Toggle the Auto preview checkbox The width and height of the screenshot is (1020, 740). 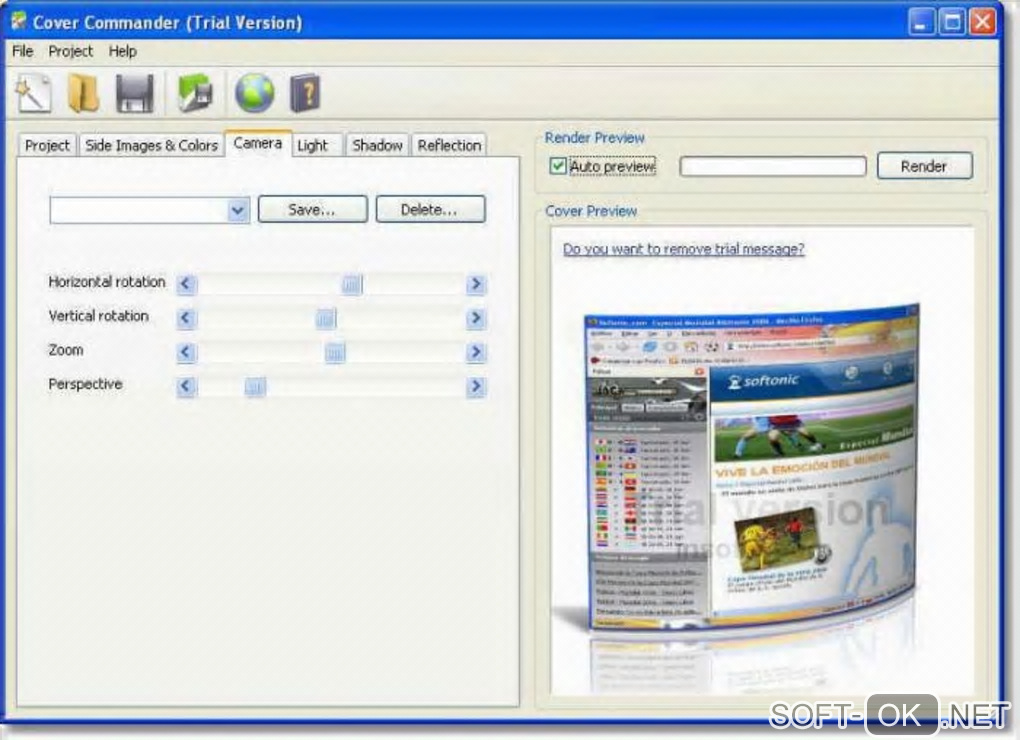pos(557,166)
